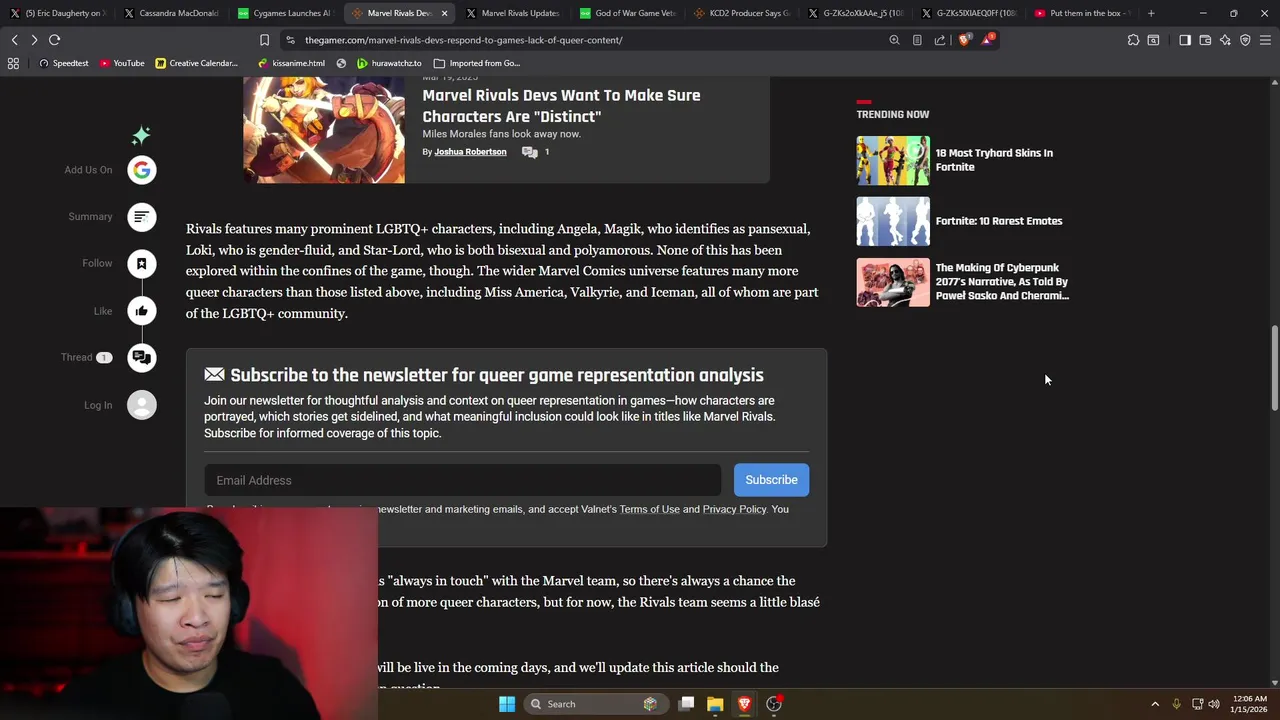Open Fortnite: 10 Rarest Emotes article

point(999,221)
